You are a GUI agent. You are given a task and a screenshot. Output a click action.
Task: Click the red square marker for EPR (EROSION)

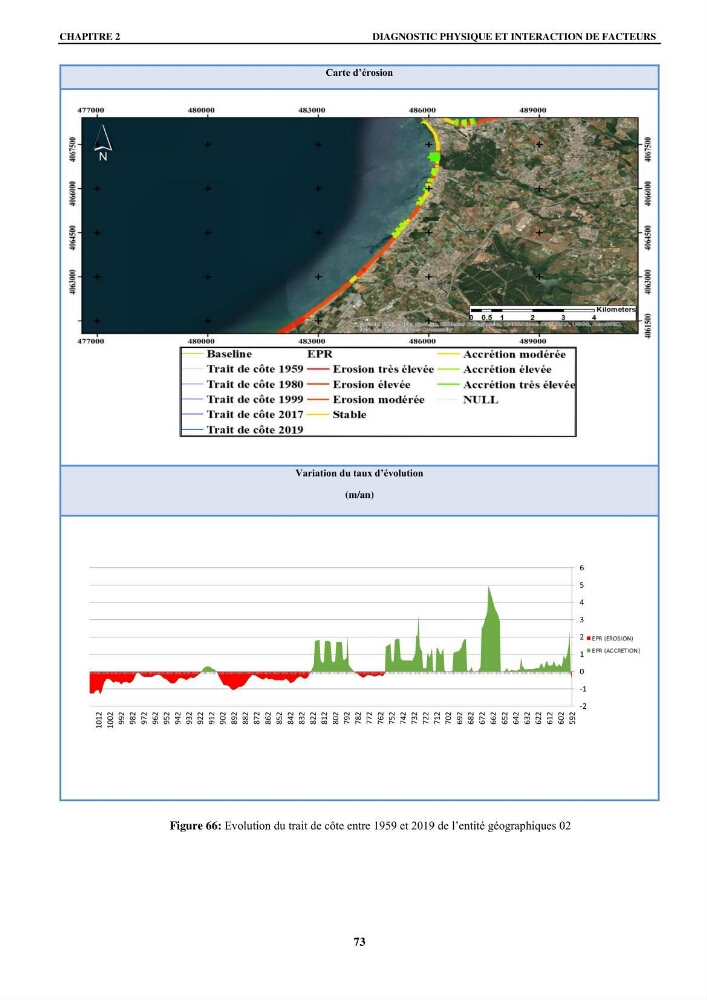click(x=588, y=638)
